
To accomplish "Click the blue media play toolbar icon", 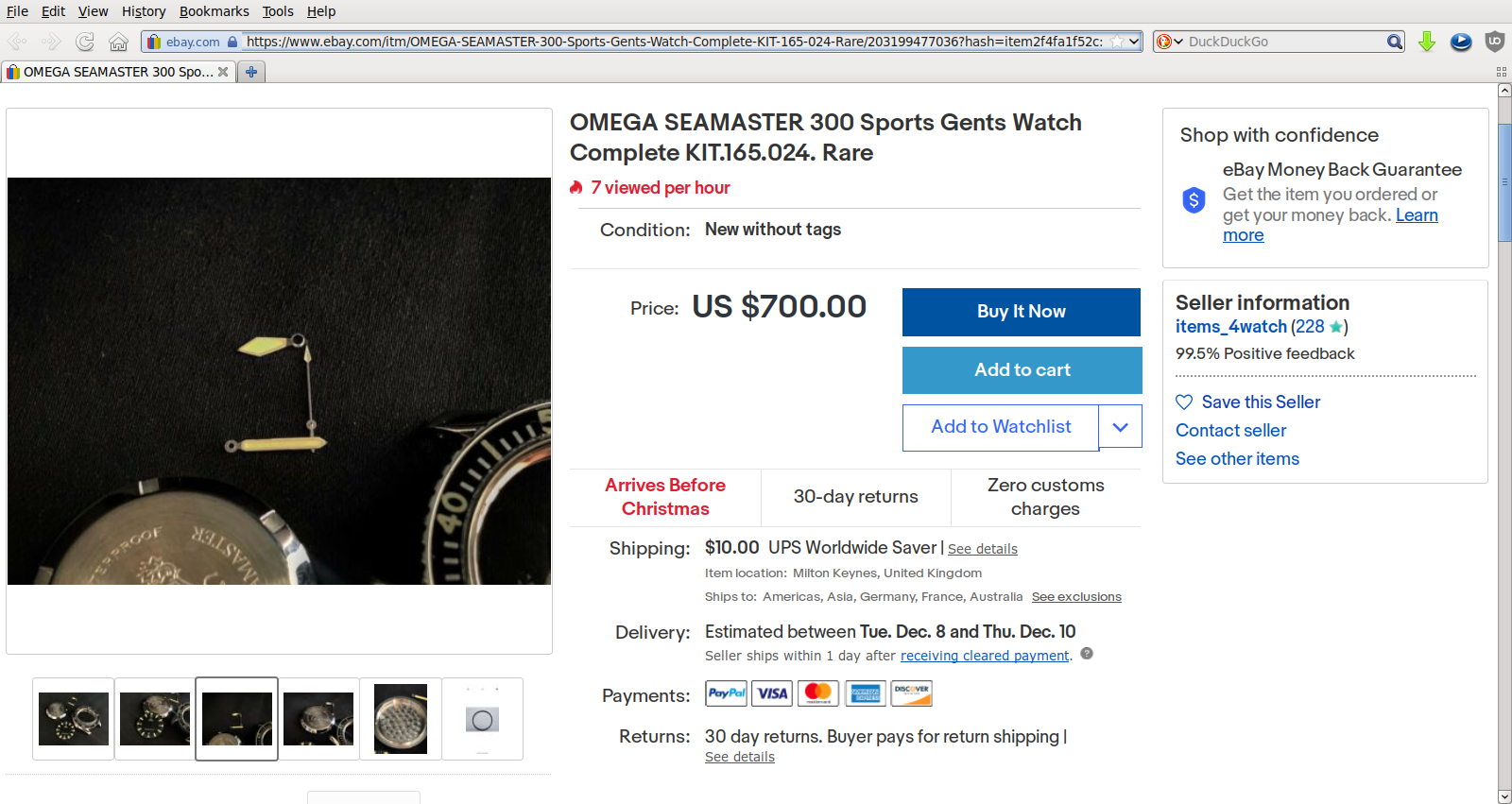I will 1461,42.
